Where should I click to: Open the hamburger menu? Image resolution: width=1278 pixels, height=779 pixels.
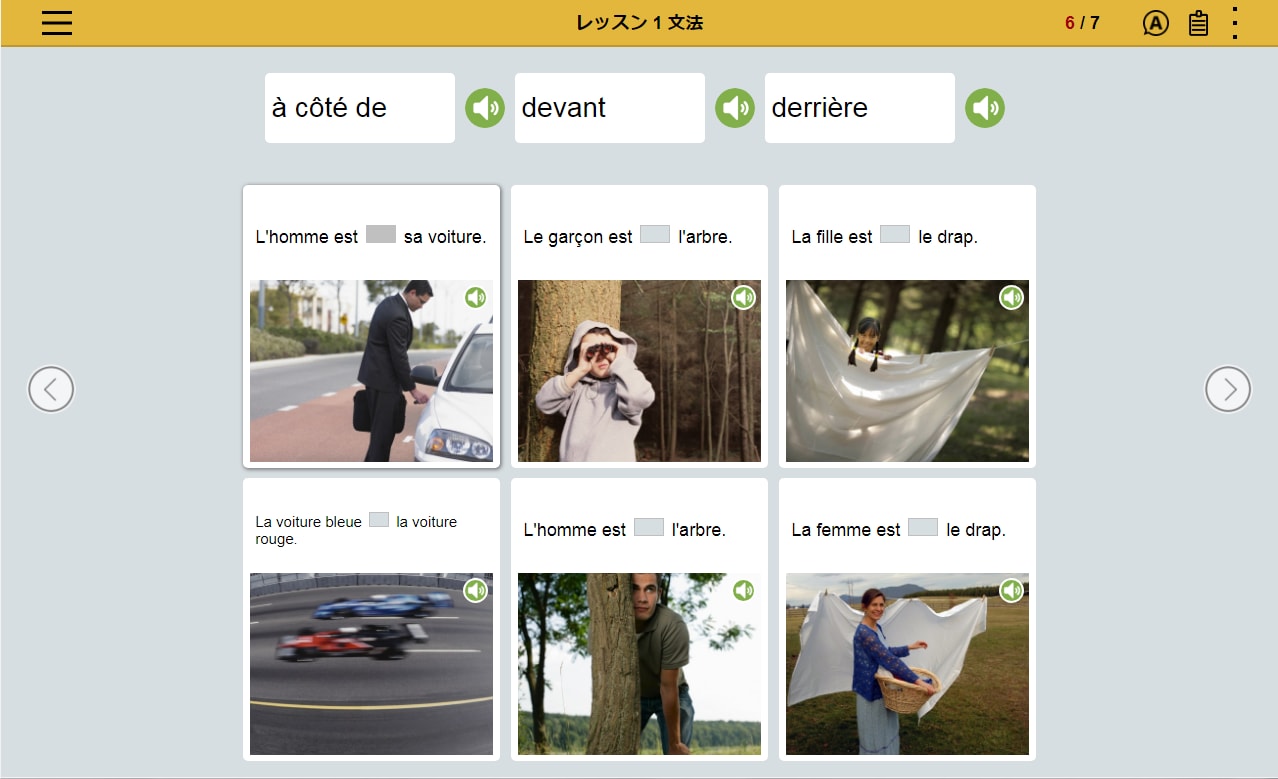coord(57,23)
